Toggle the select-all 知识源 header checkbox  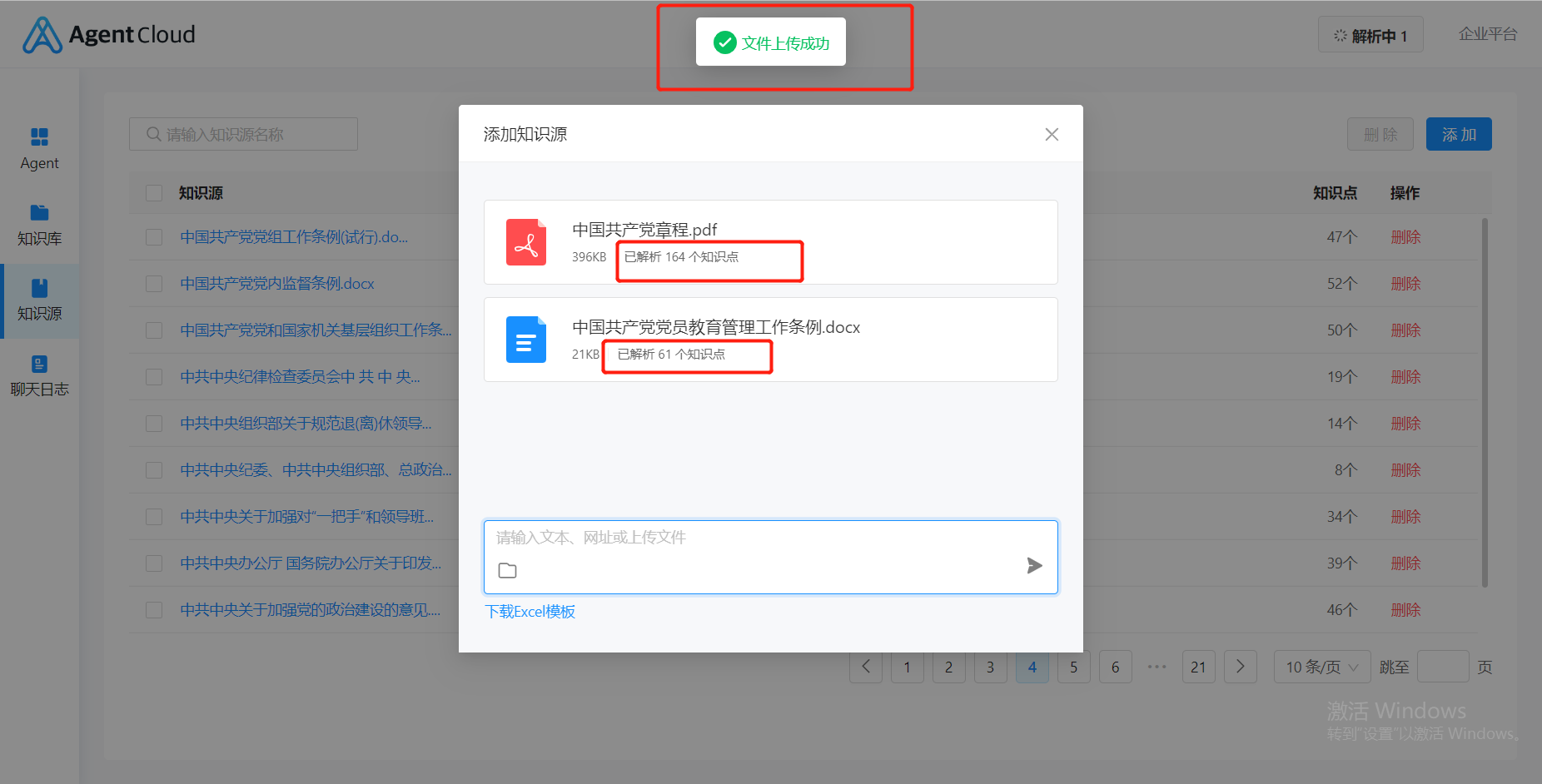[x=154, y=193]
